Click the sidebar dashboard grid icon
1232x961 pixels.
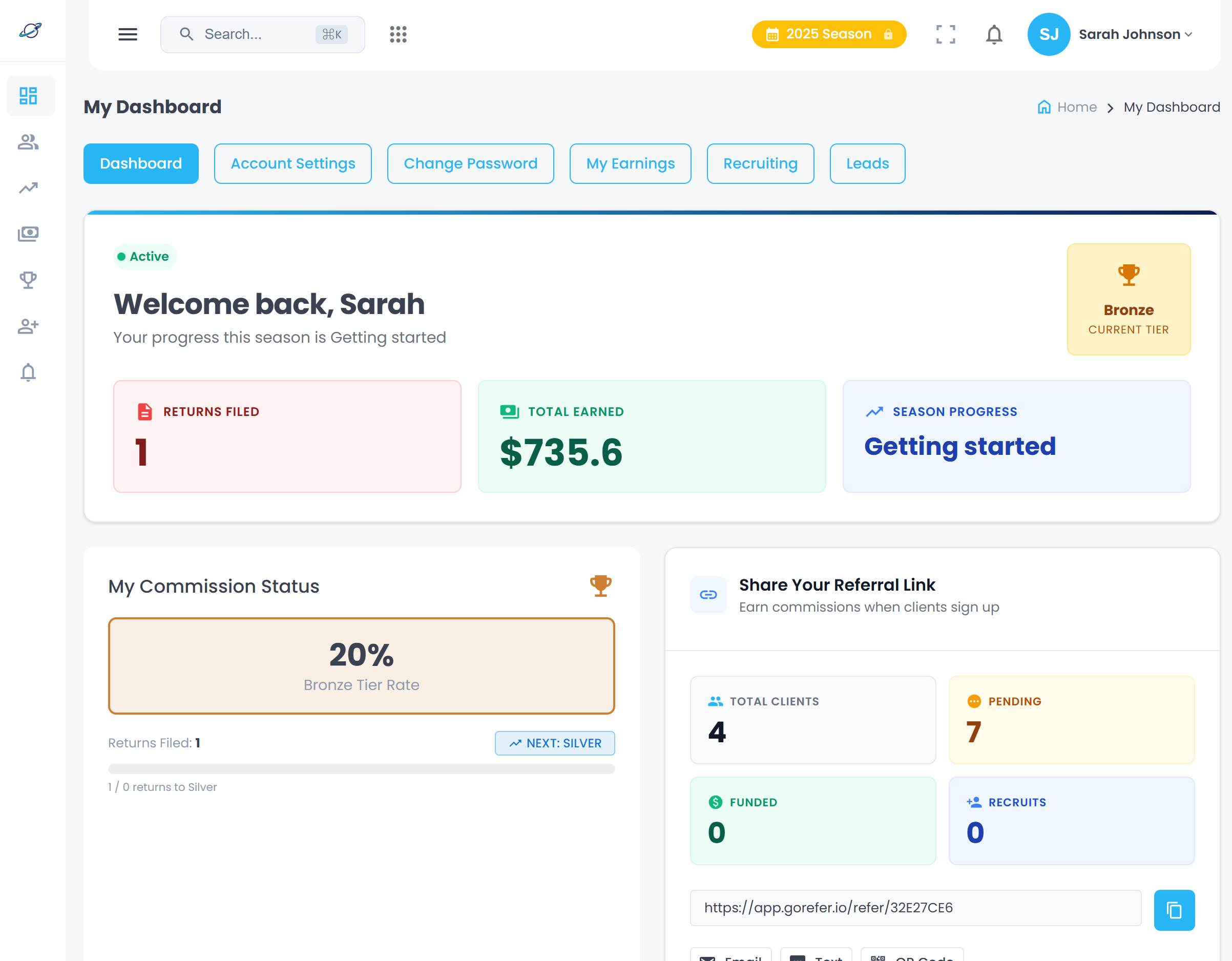point(28,96)
